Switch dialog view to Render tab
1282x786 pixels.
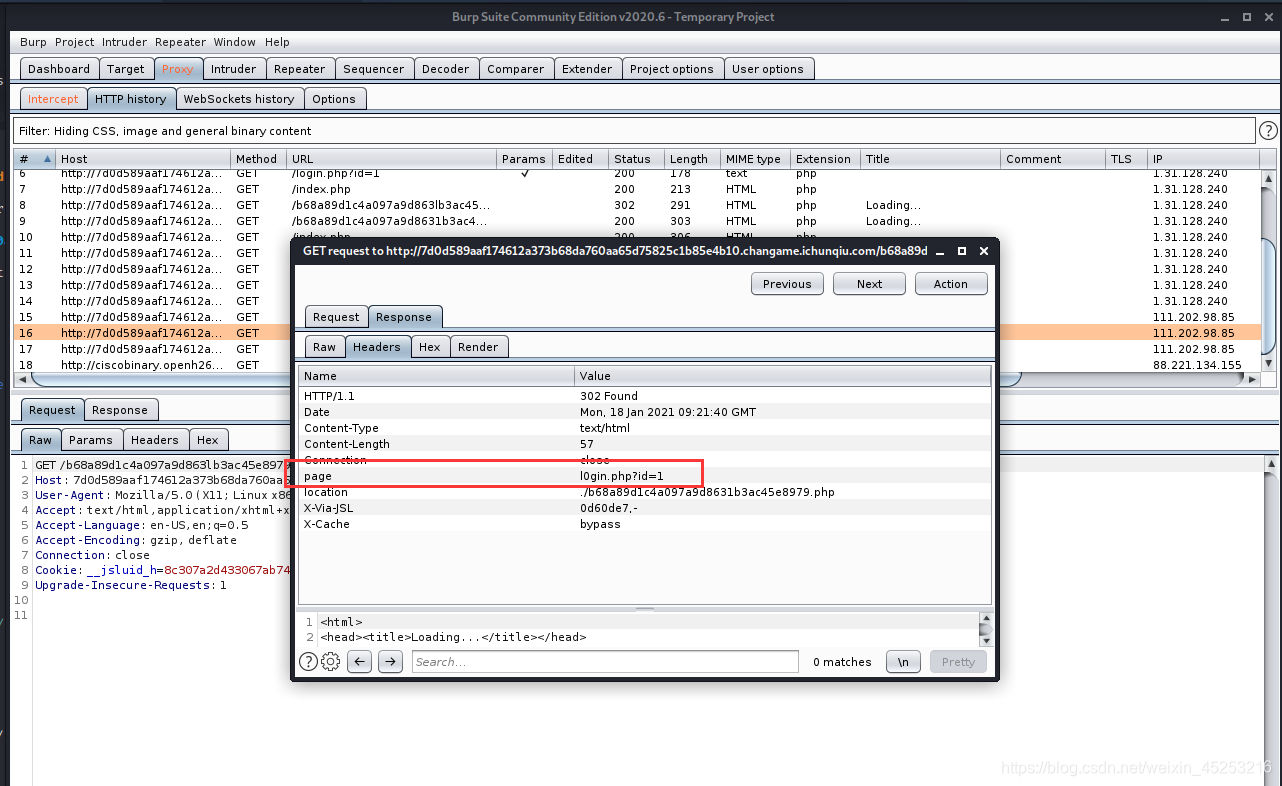tap(478, 347)
